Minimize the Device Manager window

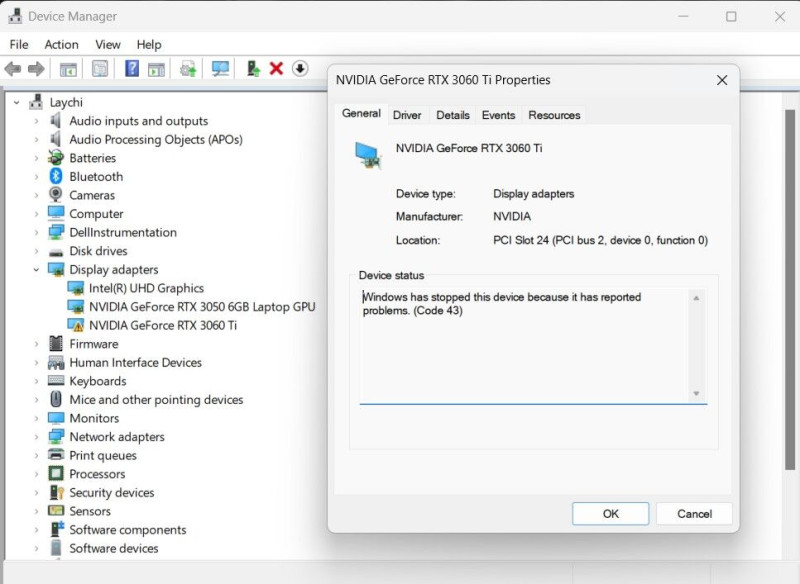point(683,16)
